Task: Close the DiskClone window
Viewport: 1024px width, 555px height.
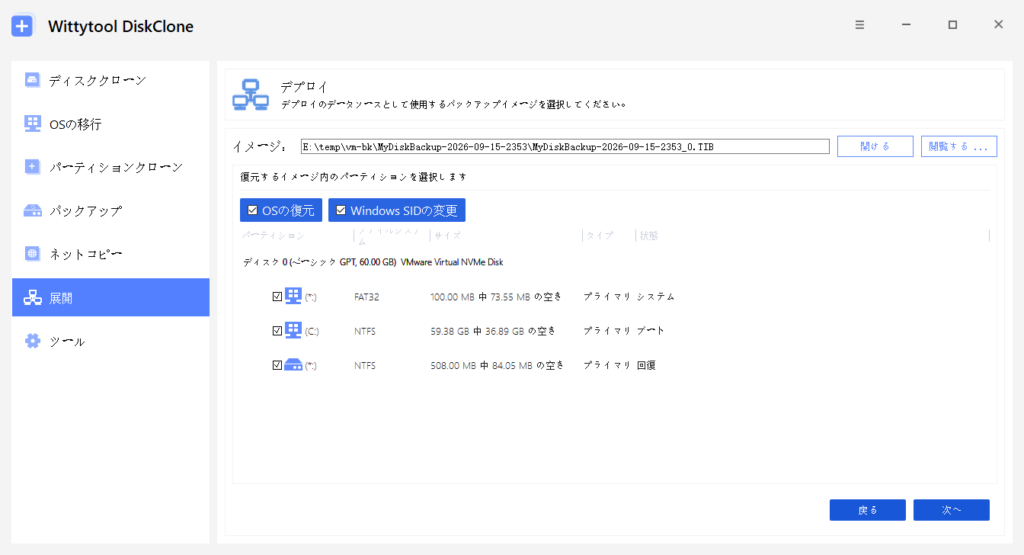Action: pyautogui.click(x=999, y=25)
